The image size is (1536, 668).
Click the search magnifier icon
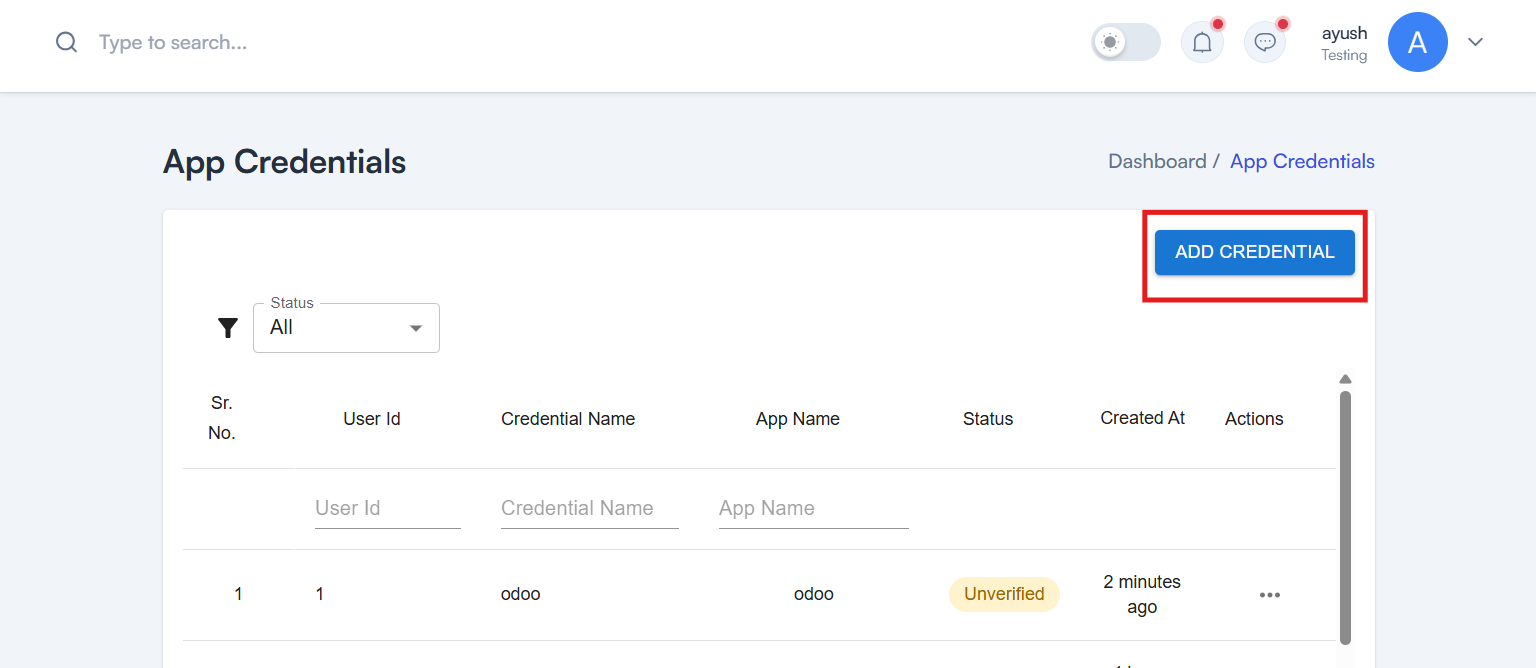[x=66, y=42]
